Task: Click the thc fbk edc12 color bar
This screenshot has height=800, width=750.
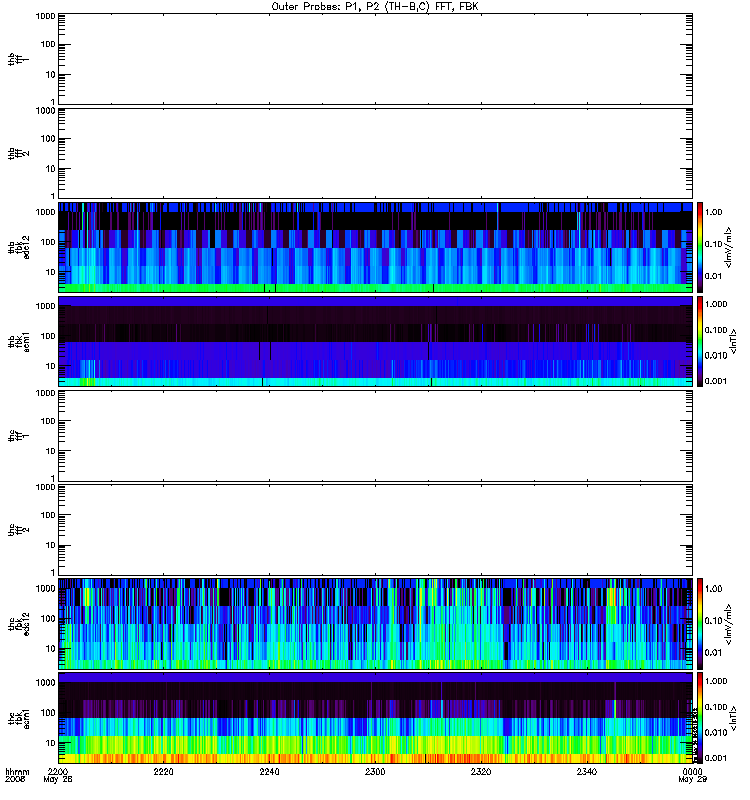Action: (x=700, y=623)
